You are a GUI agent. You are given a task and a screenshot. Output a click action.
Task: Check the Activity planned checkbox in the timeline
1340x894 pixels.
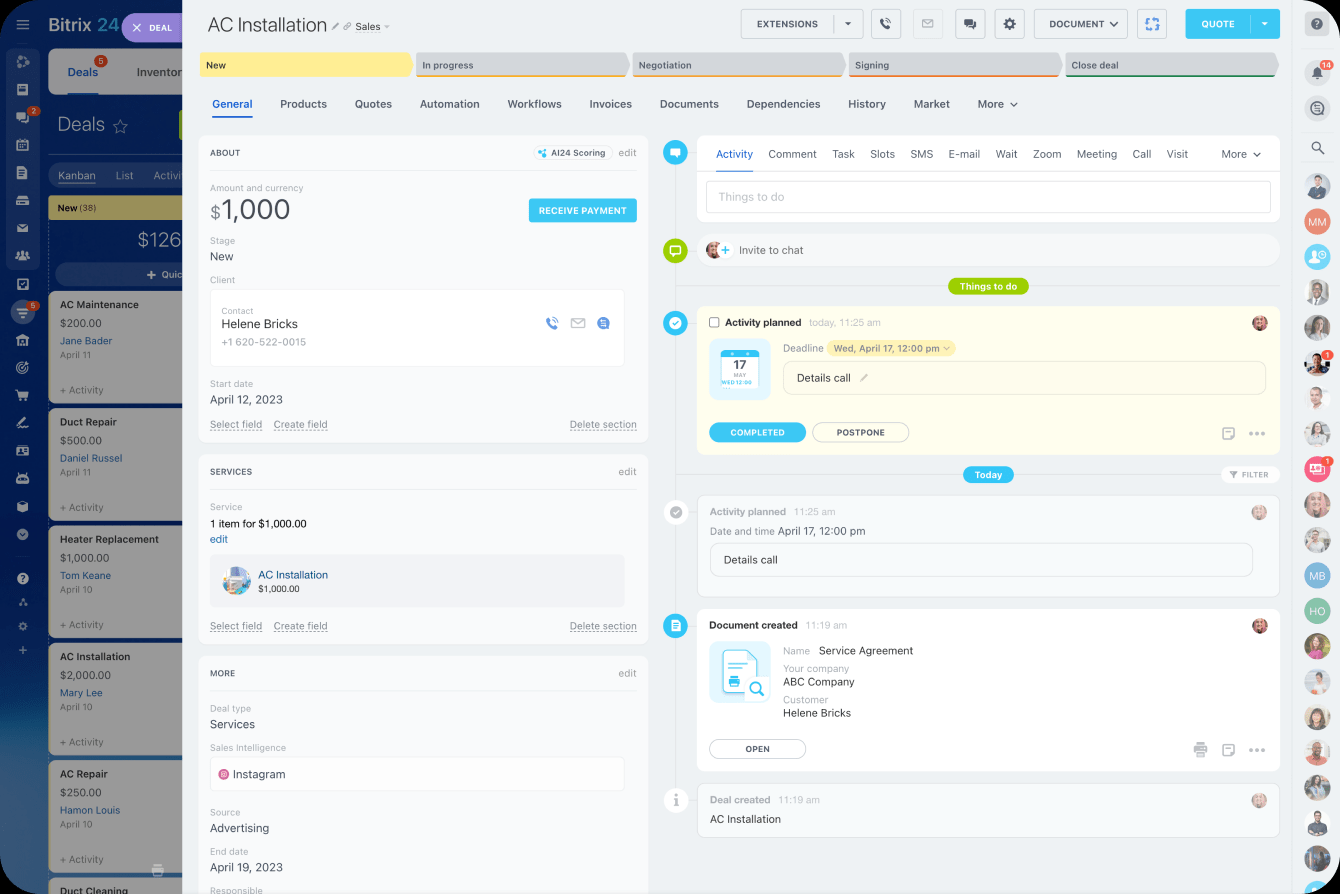(x=714, y=322)
